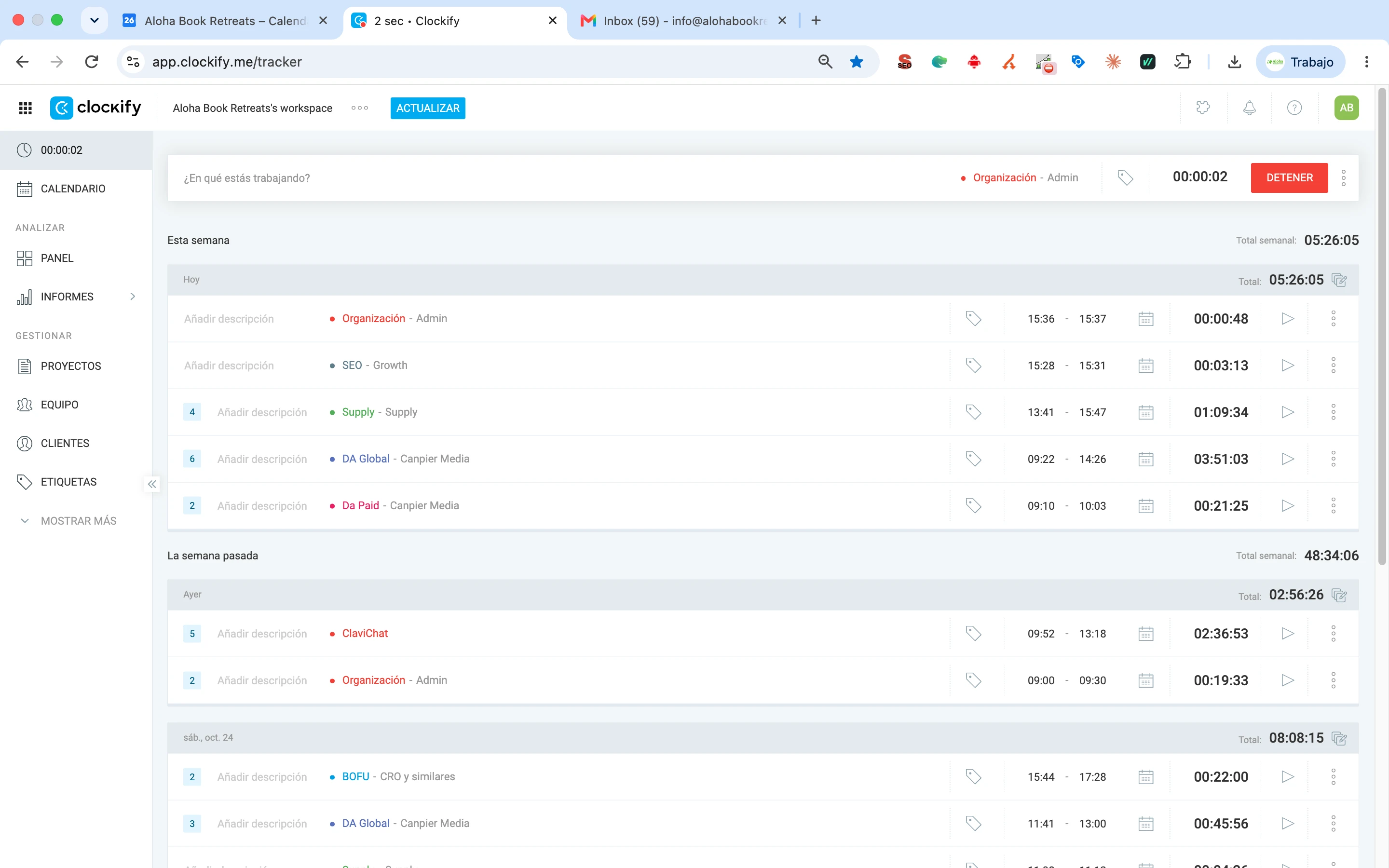Open the app grid icon beside the Clockify logo
The height and width of the screenshot is (868, 1389).
(25, 108)
